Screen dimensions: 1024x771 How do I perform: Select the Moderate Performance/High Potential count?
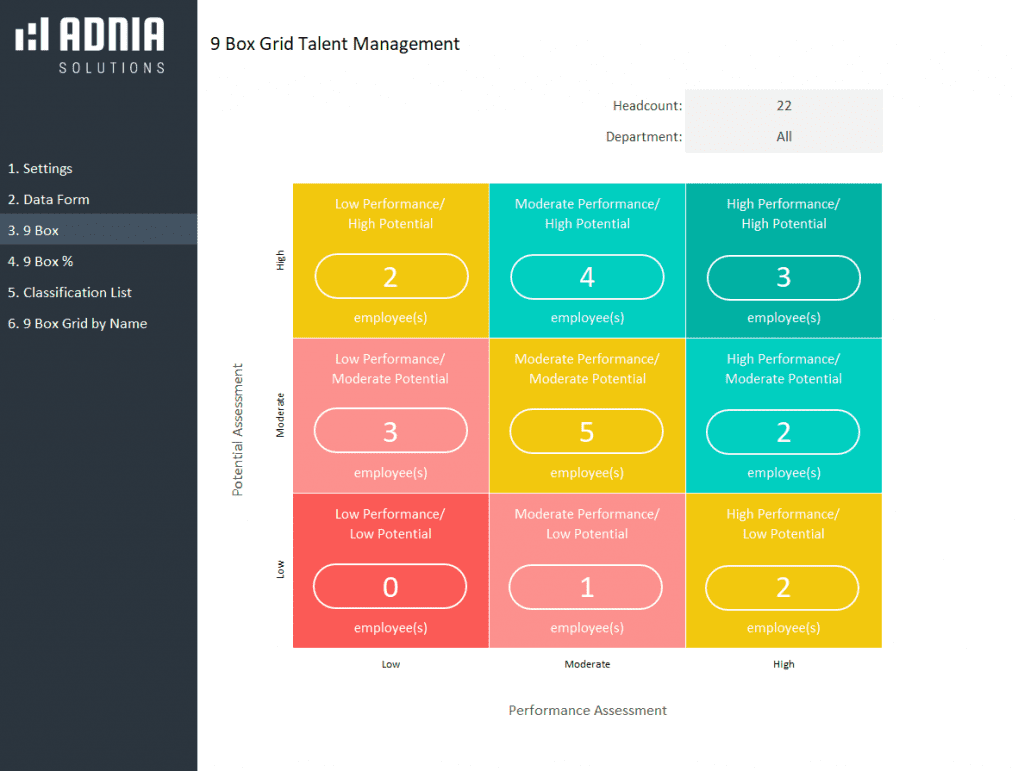click(x=587, y=277)
